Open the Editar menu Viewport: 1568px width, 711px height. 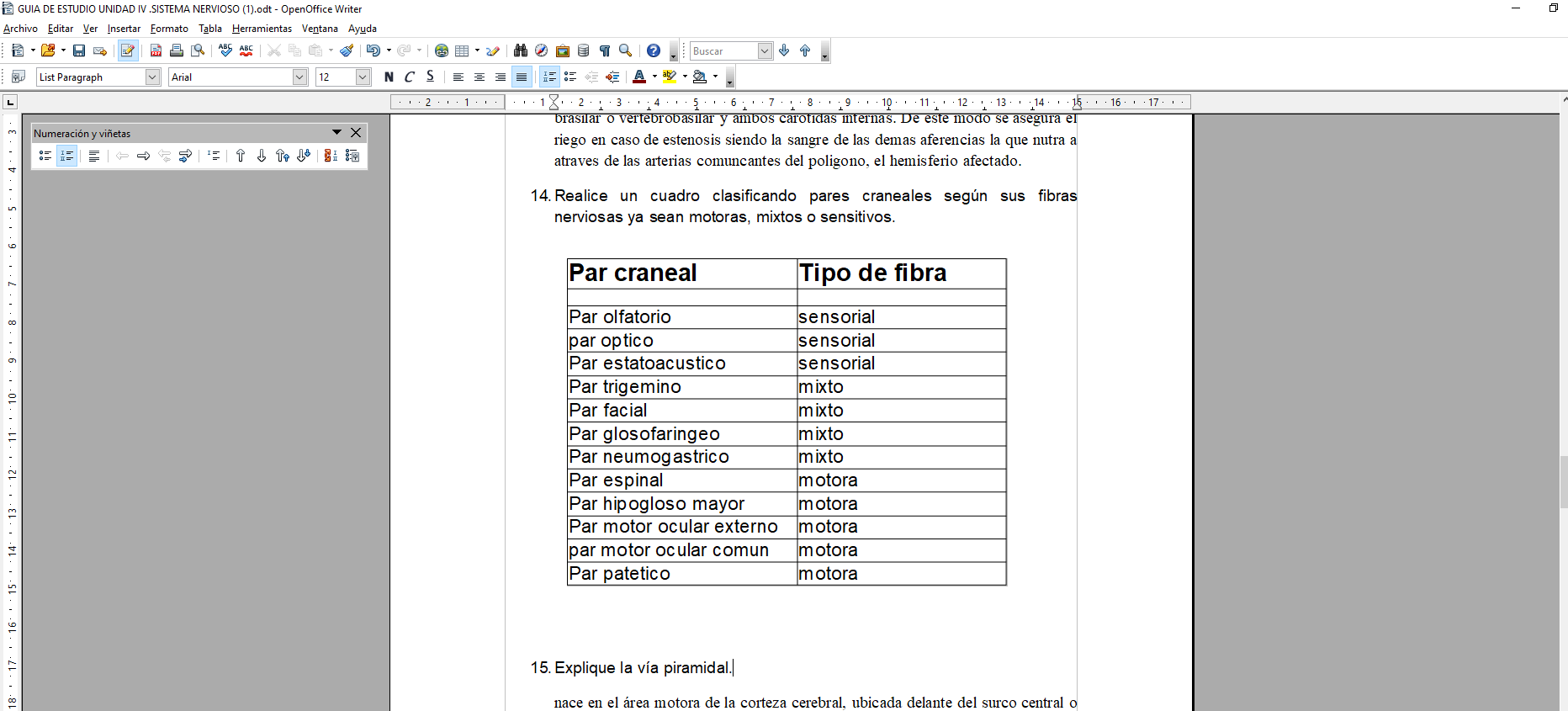click(61, 29)
